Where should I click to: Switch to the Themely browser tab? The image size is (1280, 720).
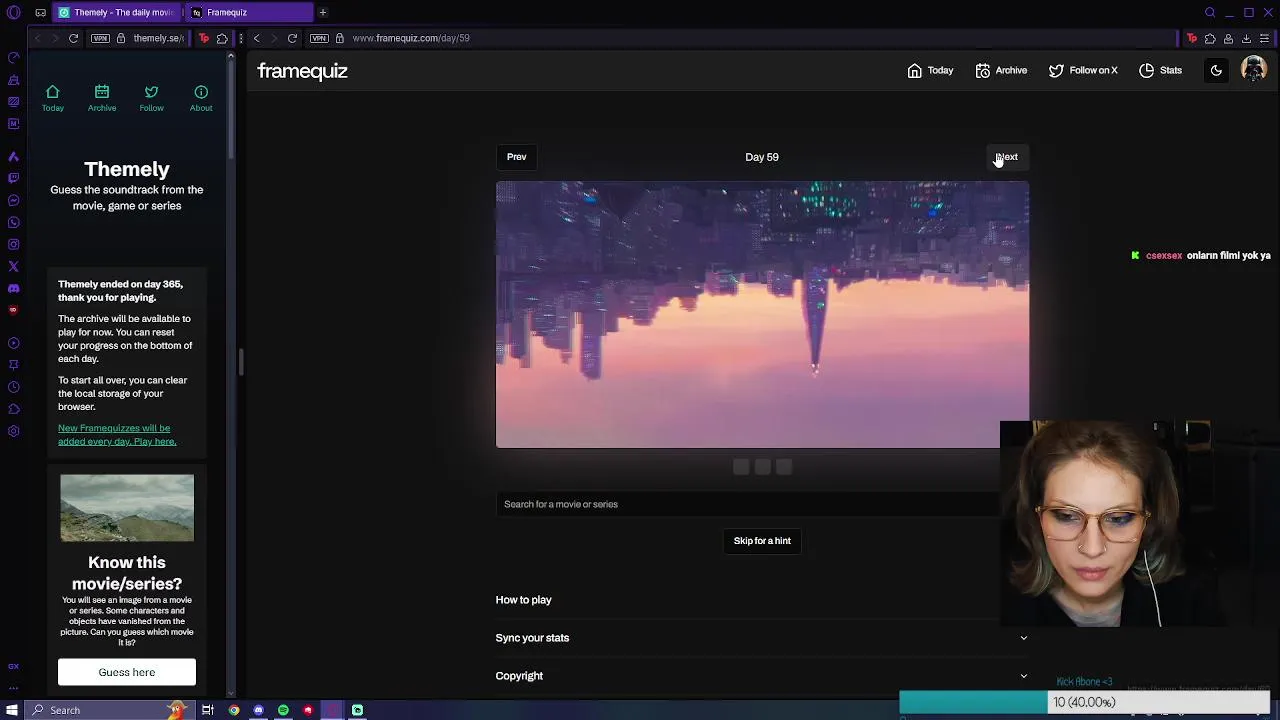[x=115, y=12]
